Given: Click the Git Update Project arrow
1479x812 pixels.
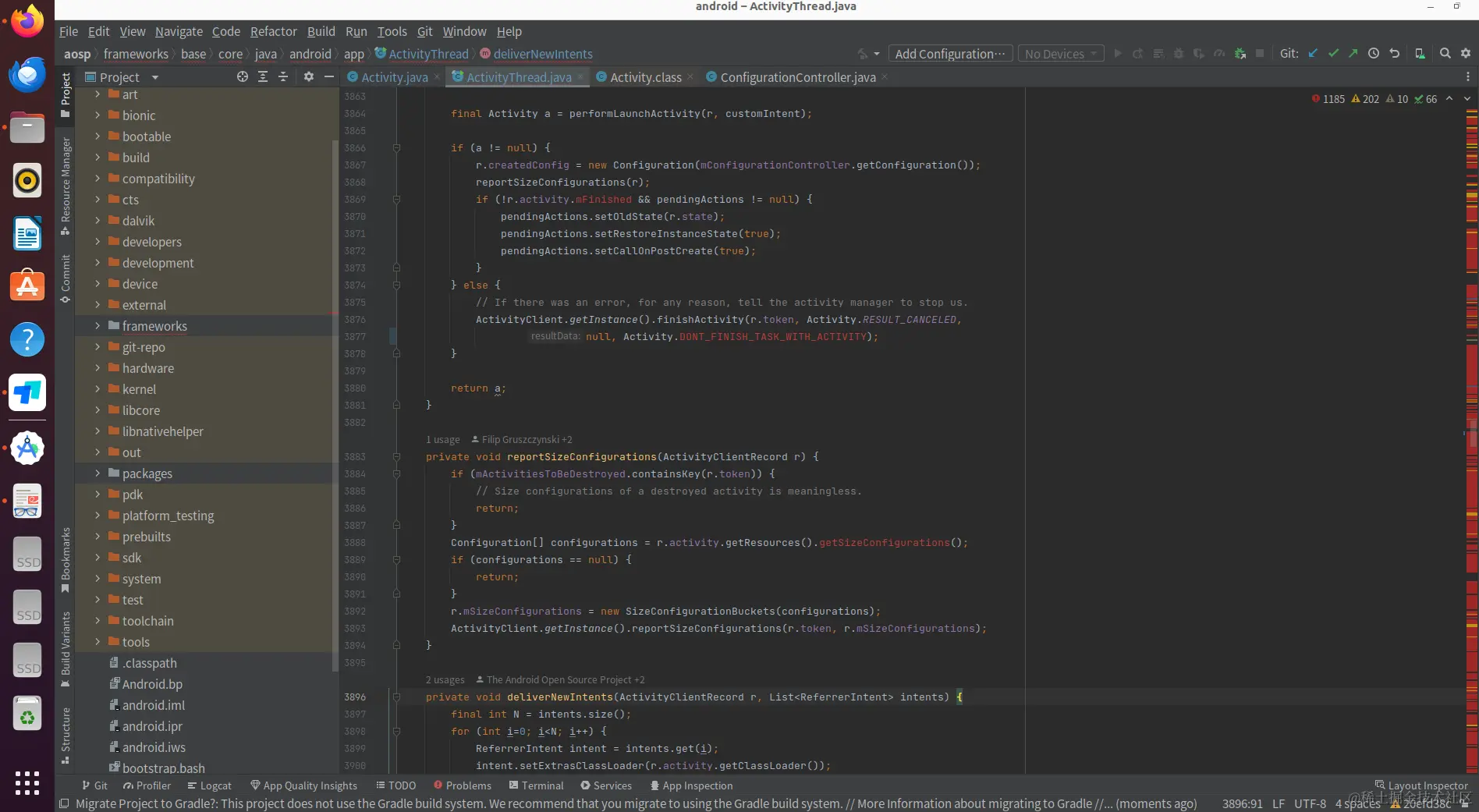Looking at the screenshot, I should pos(1313,54).
